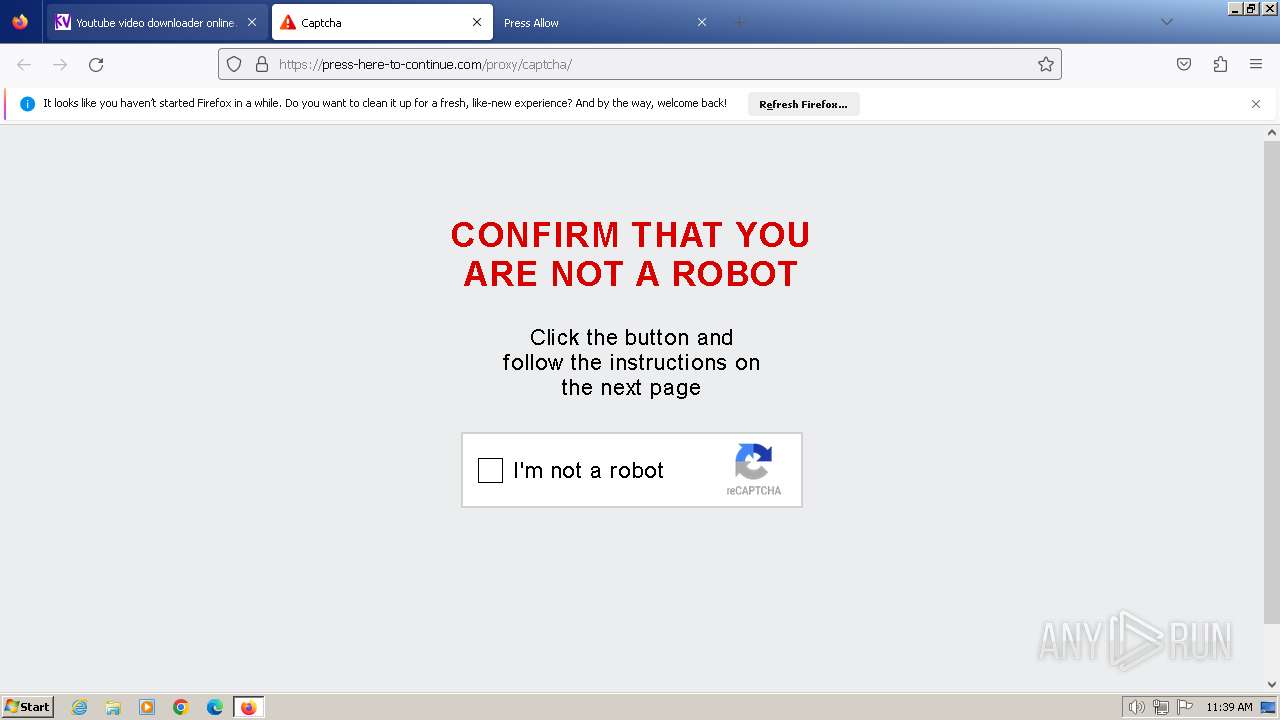Go forward to next page
Image resolution: width=1280 pixels, height=720 pixels.
tap(60, 64)
